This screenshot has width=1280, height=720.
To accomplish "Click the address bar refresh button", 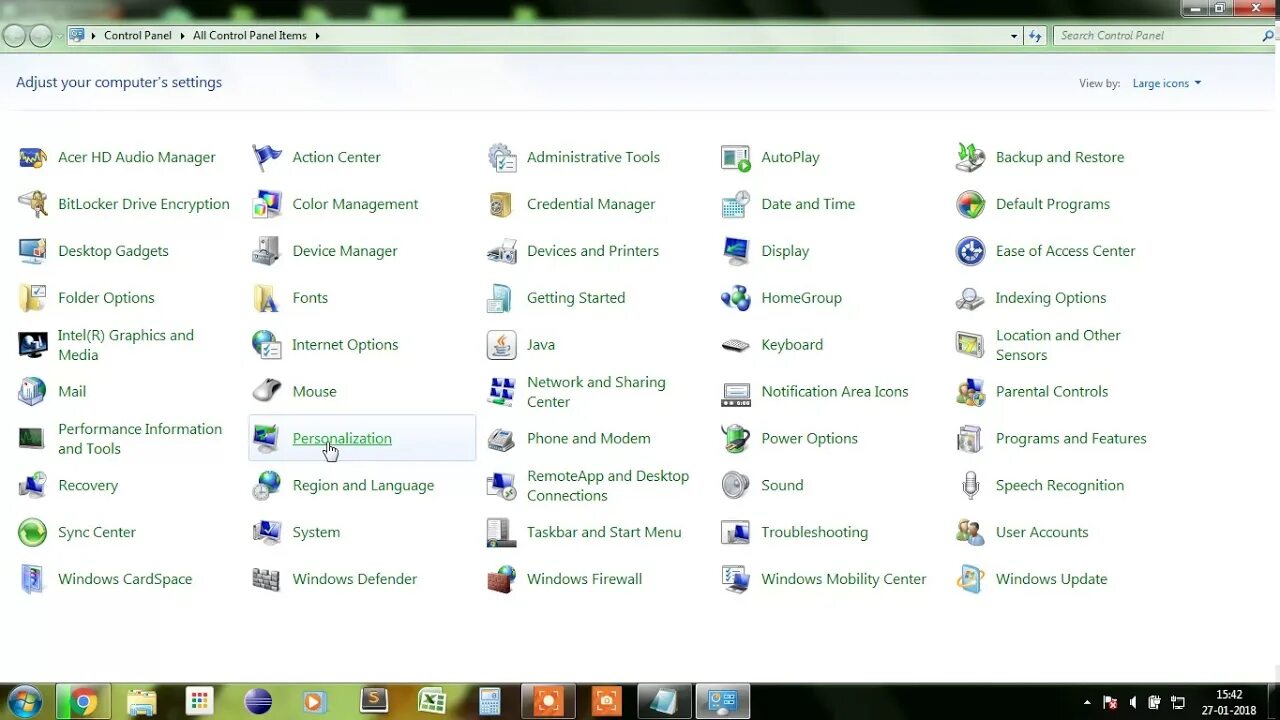I will click(1035, 35).
